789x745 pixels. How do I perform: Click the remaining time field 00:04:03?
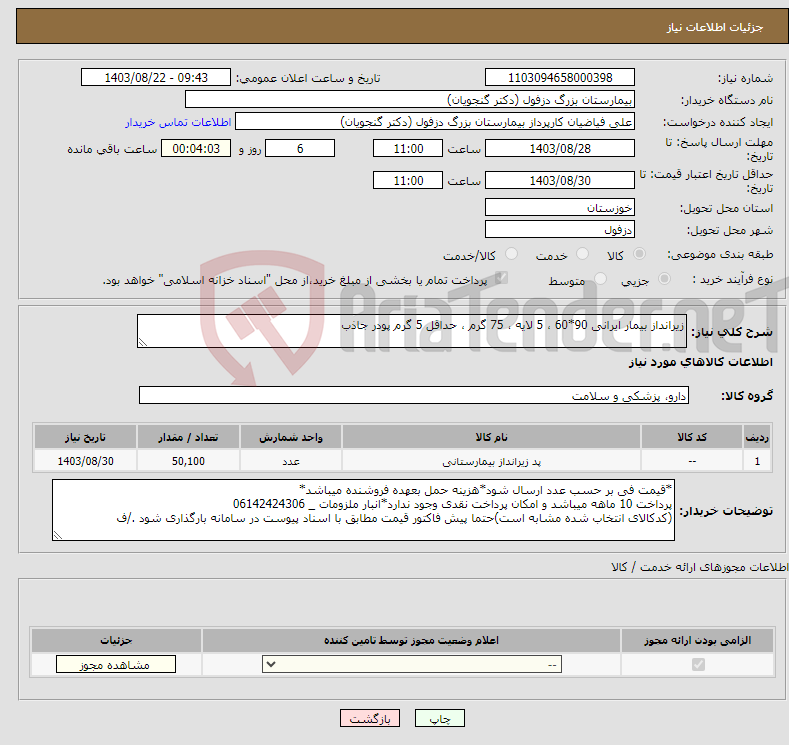click(x=196, y=148)
